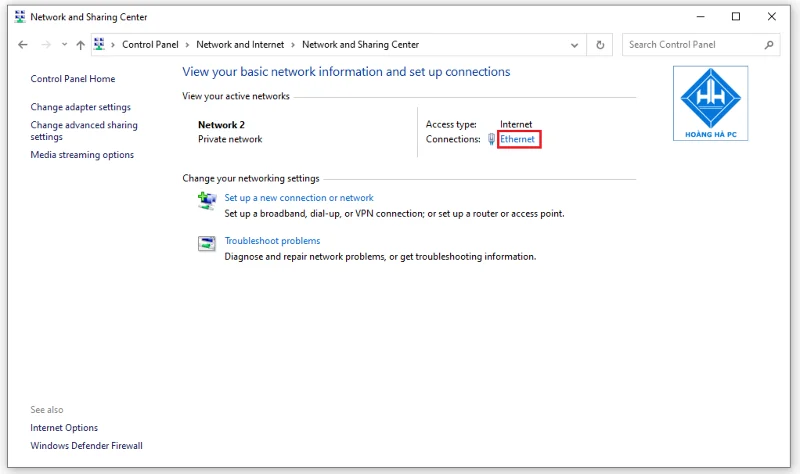800x474 pixels.
Task: Maximize the Network and Sharing Center window
Action: 736,17
